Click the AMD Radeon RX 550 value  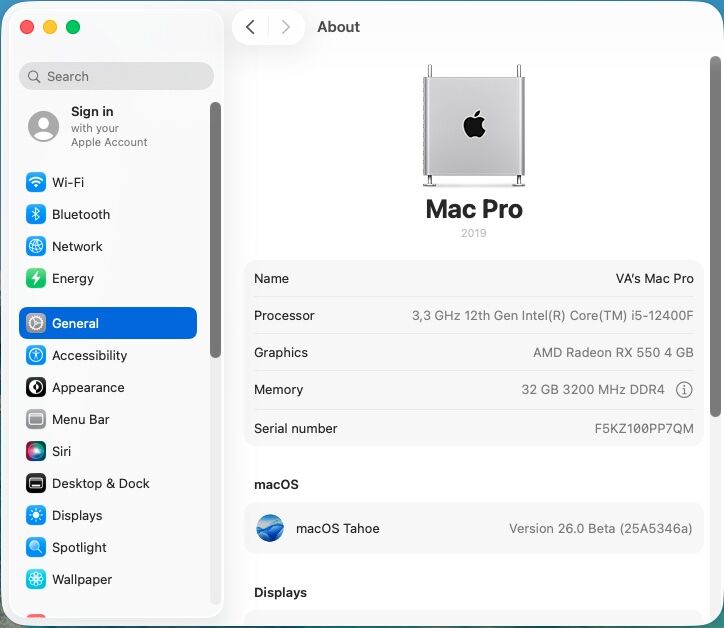point(613,352)
